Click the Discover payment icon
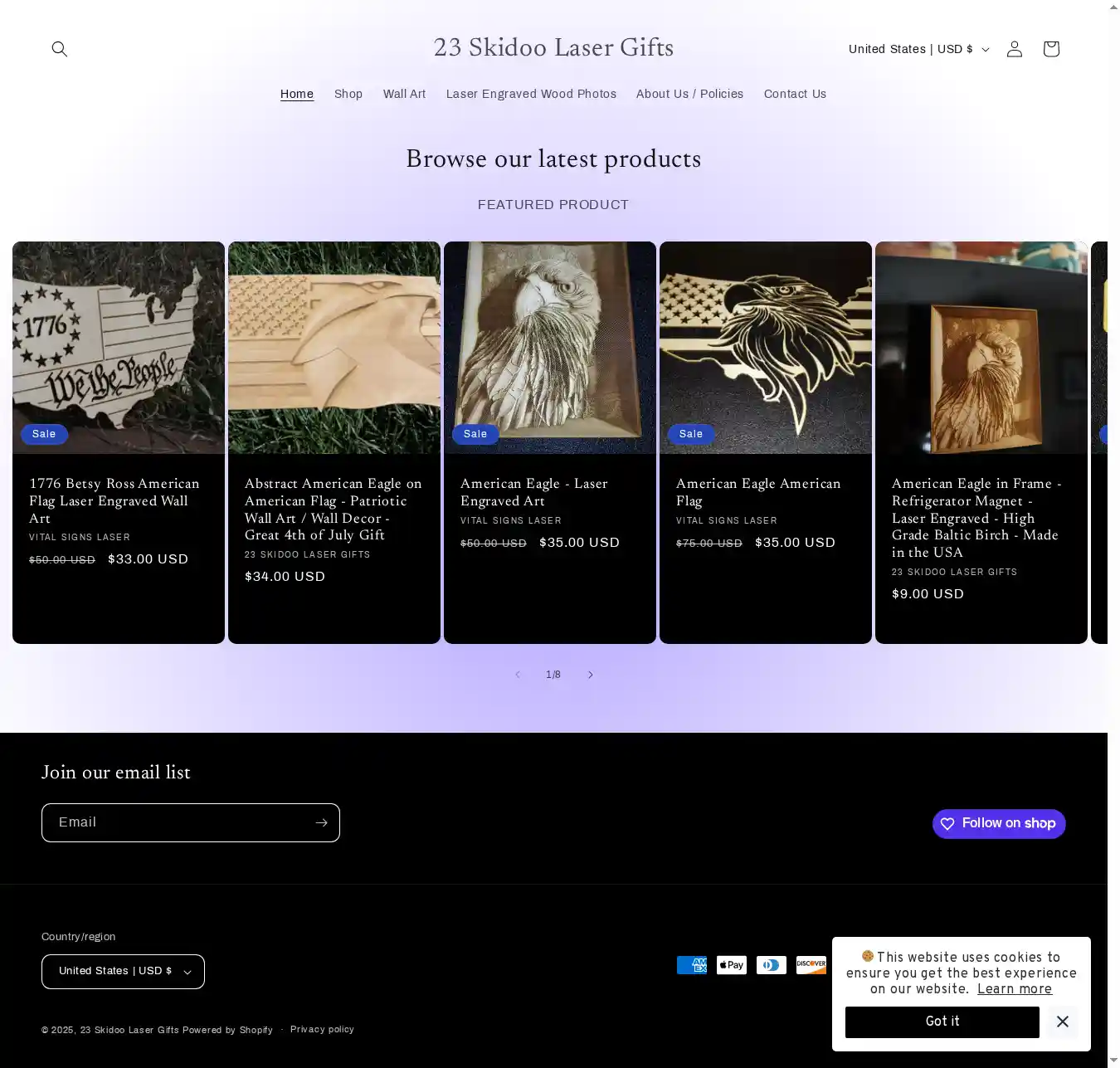 tap(811, 965)
